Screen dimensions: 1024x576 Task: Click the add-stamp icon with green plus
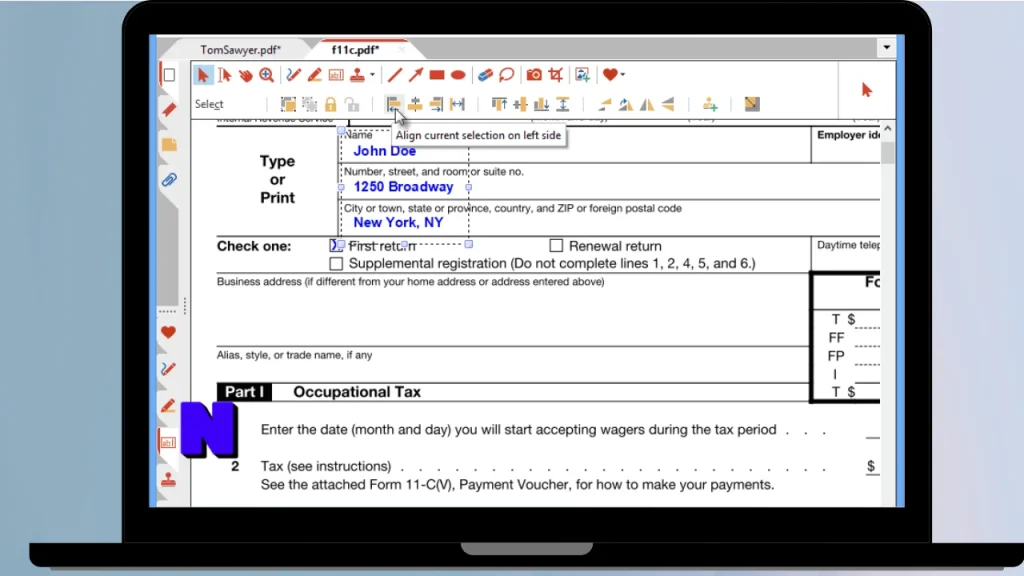[710, 104]
